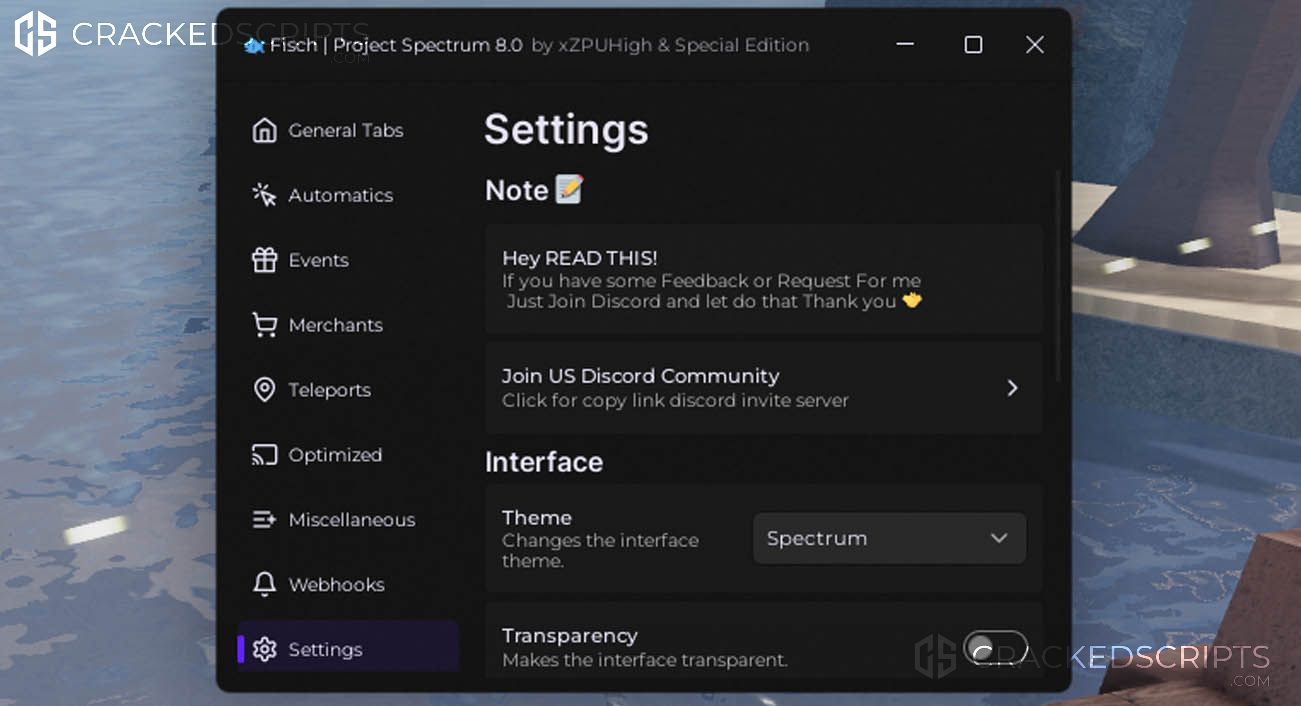This screenshot has height=706, width=1301.
Task: Click the Note section heading
Action: click(534, 190)
